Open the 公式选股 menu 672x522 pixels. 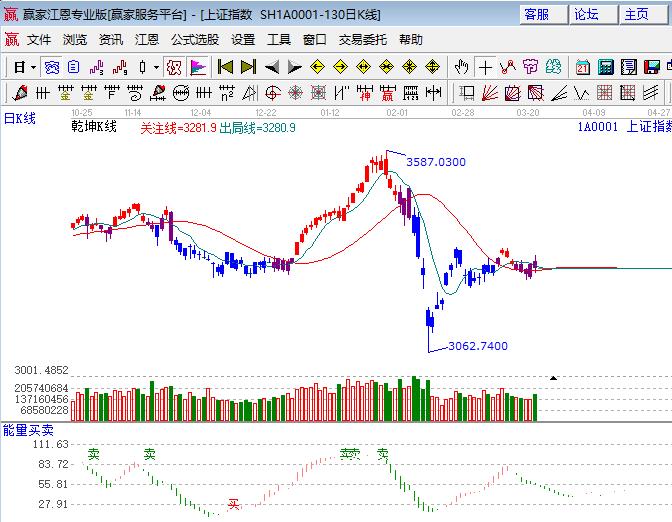coord(194,40)
